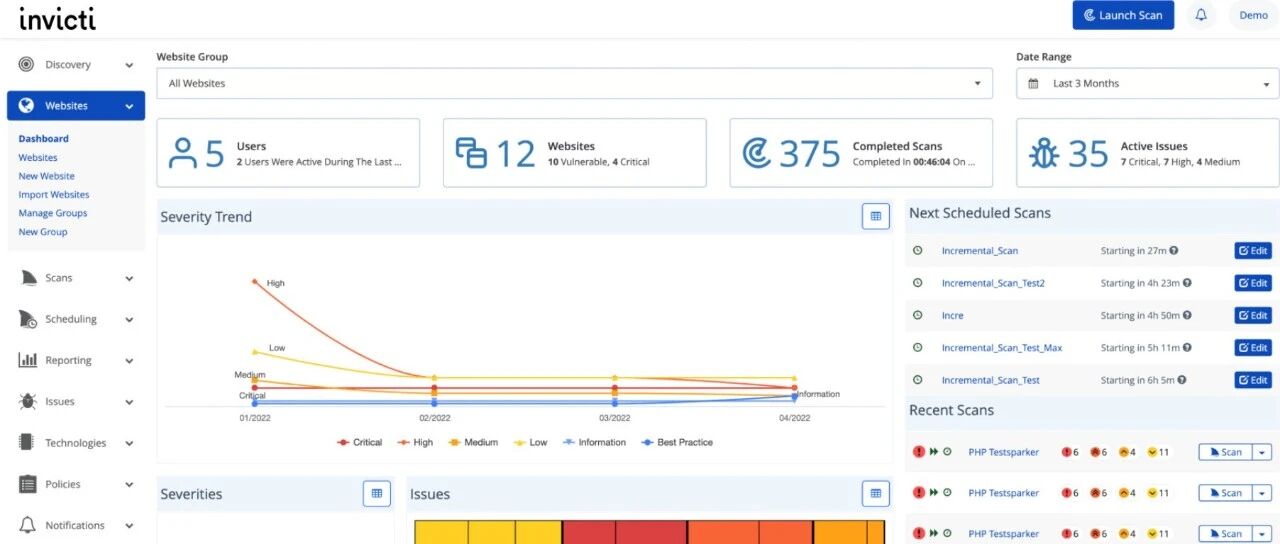Viewport: 1280px width, 544px height.
Task: Expand the Discovery menu chevron
Action: 129,65
